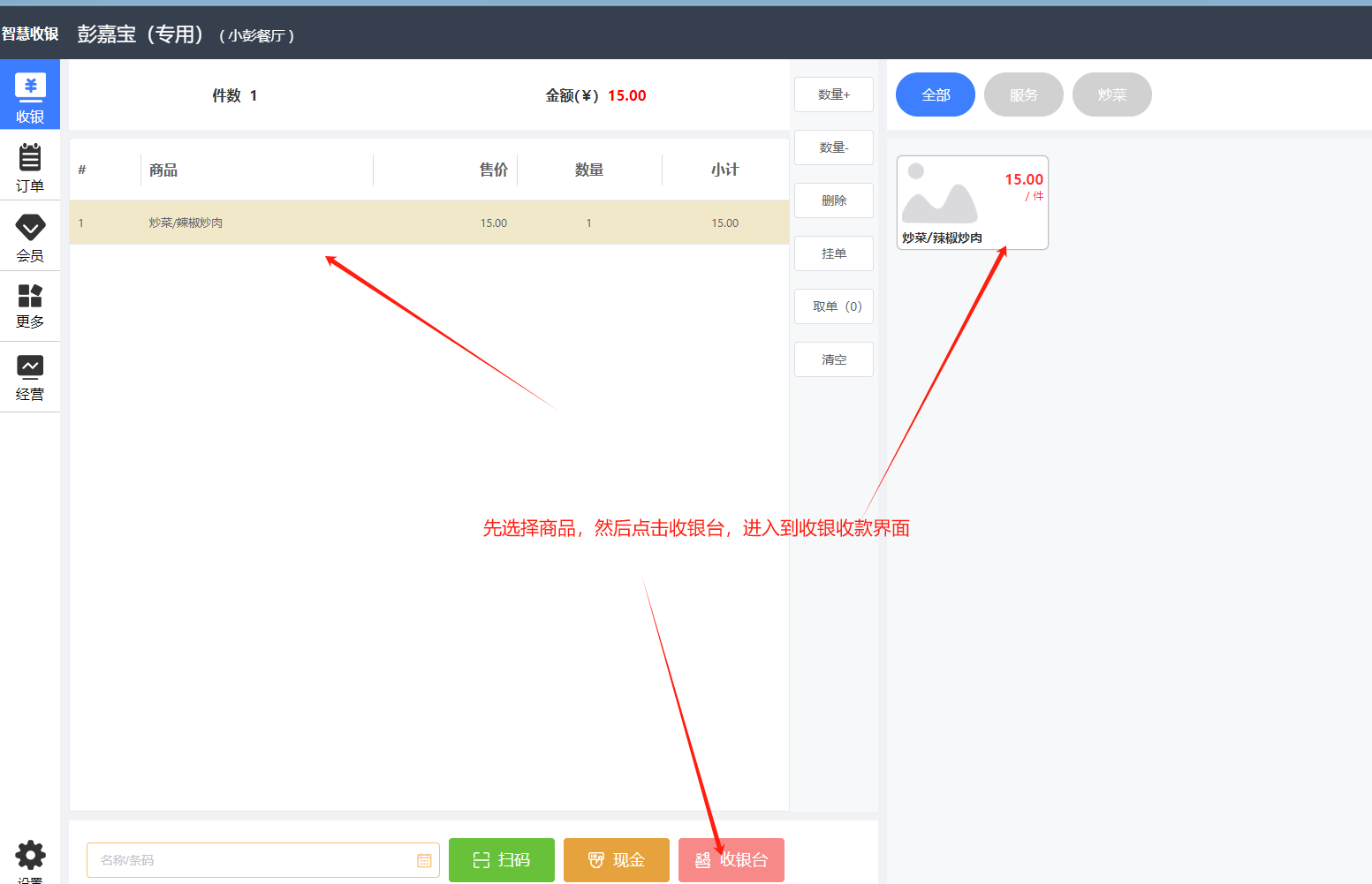Select the 炒菜/辣椒炒肉 product card
This screenshot has width=1372, height=884.
coord(972,203)
